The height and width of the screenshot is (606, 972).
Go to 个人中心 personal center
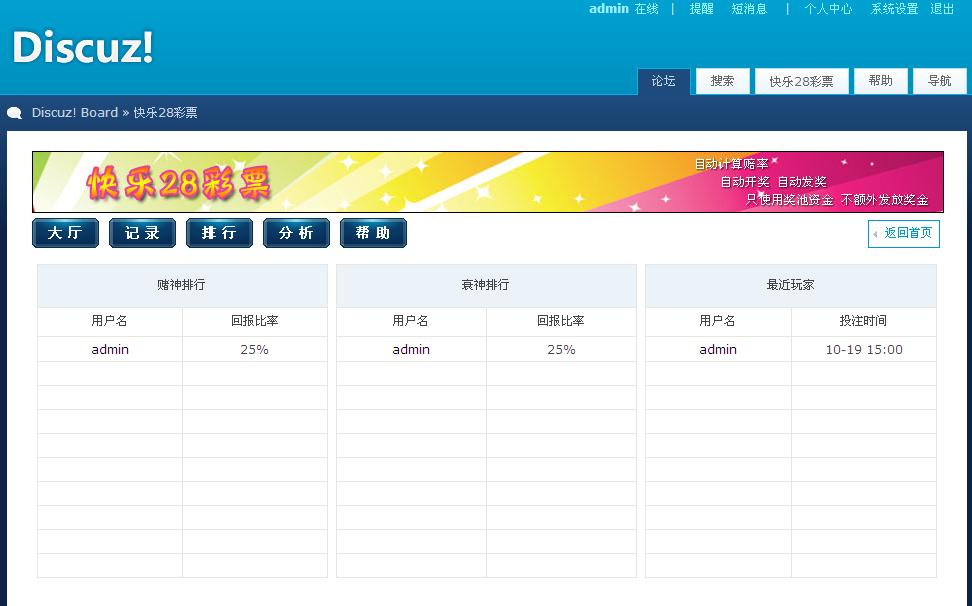tap(828, 9)
